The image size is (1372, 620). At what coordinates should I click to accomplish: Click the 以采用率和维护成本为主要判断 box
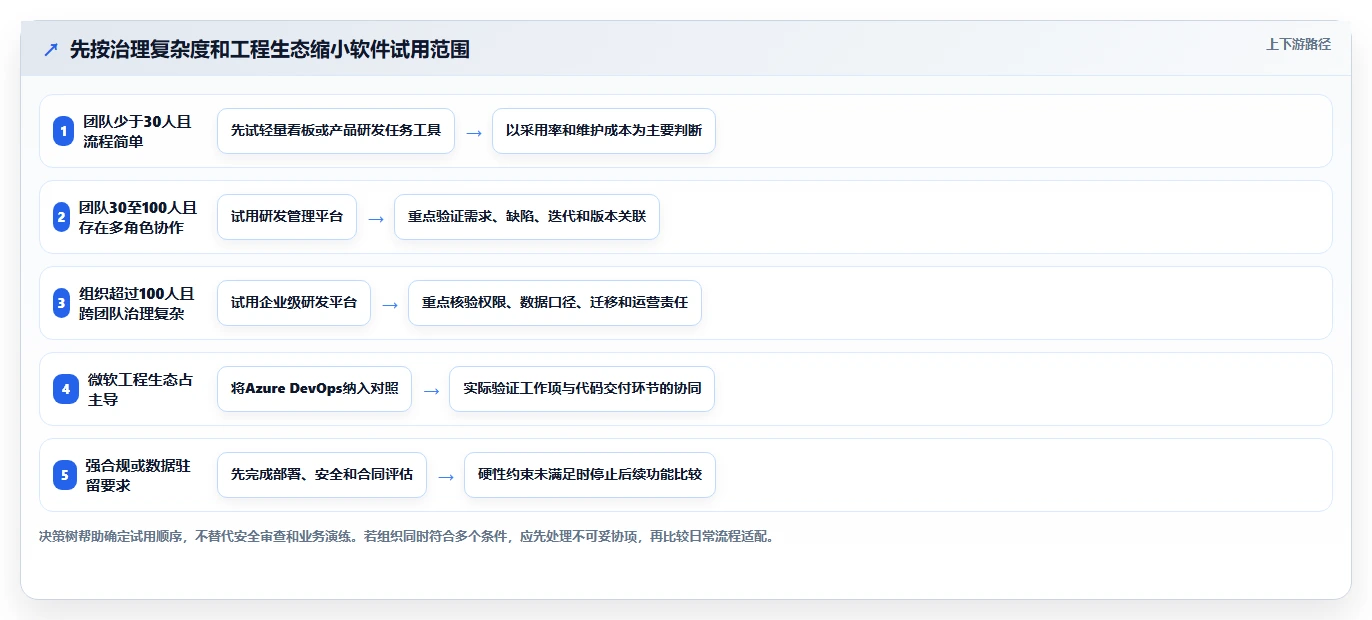coord(604,131)
